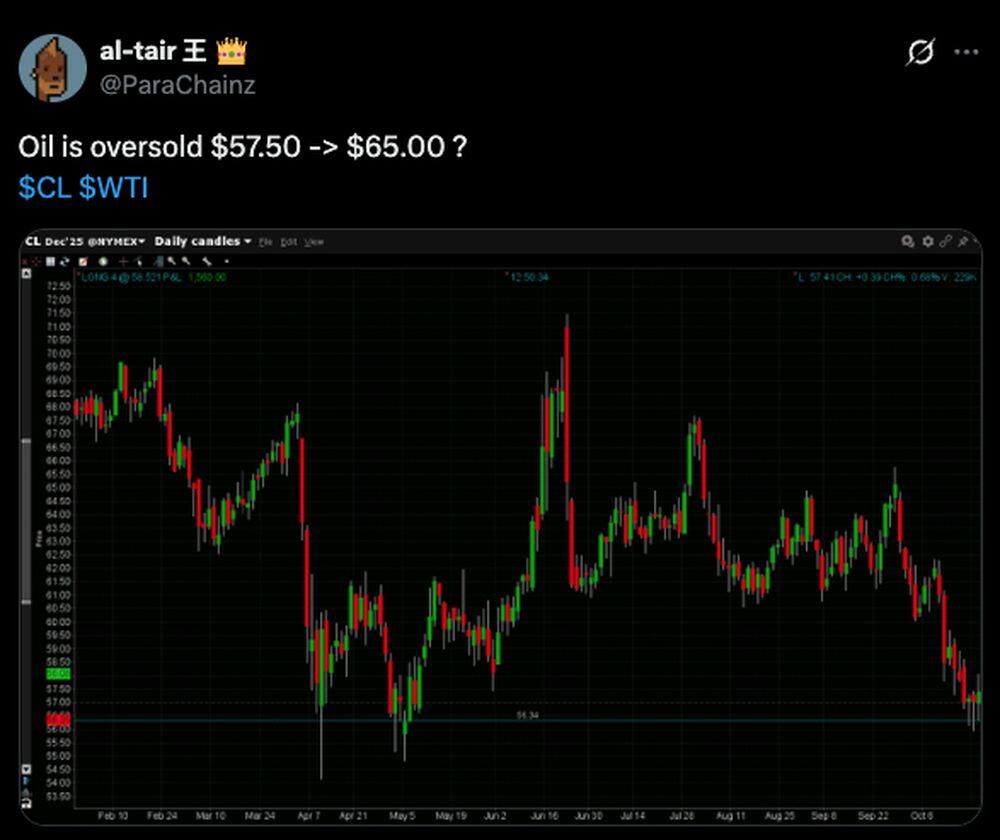
Task: Click the pin icon in chart header
Action: (x=962, y=242)
